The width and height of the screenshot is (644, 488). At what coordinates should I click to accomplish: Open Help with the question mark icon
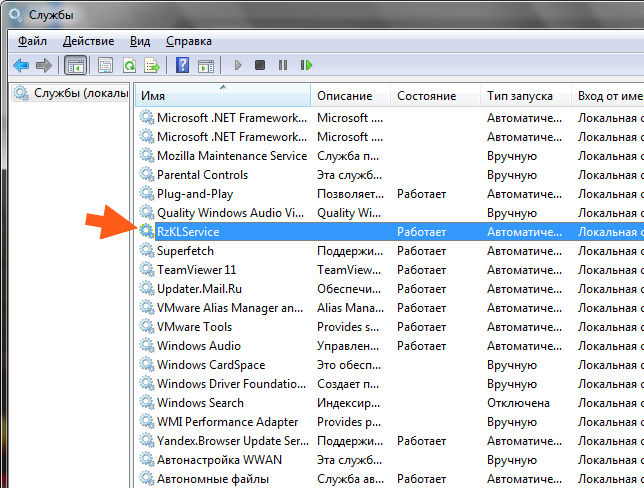tap(182, 65)
